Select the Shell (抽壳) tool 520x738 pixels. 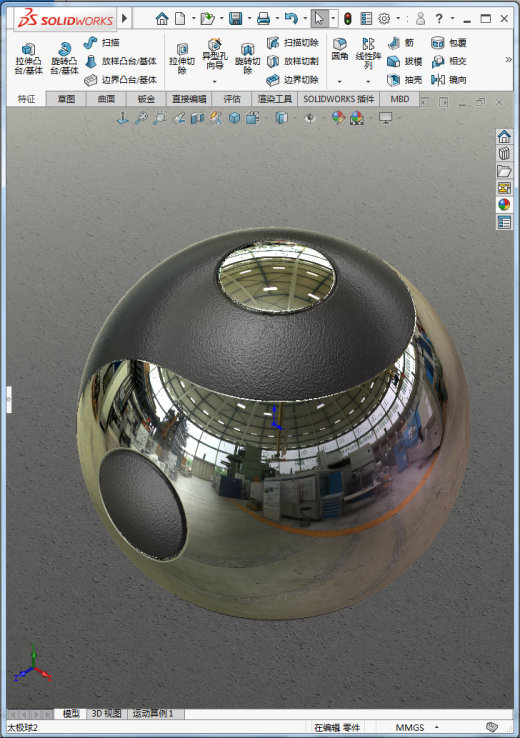(405, 80)
